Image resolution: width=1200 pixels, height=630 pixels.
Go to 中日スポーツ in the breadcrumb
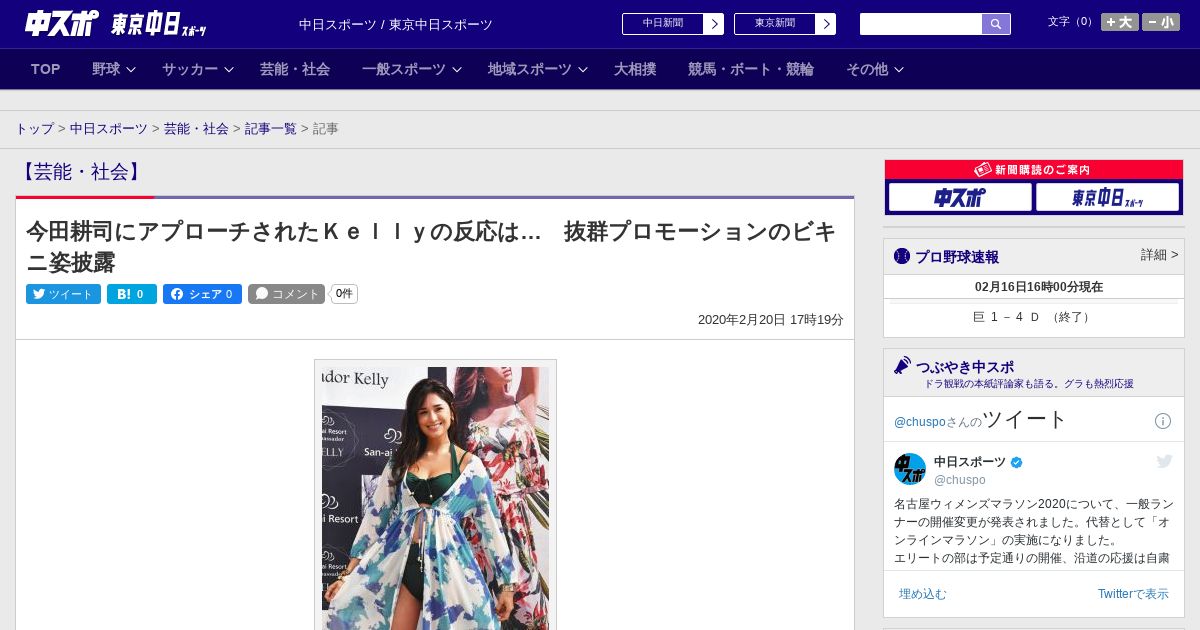coord(109,129)
